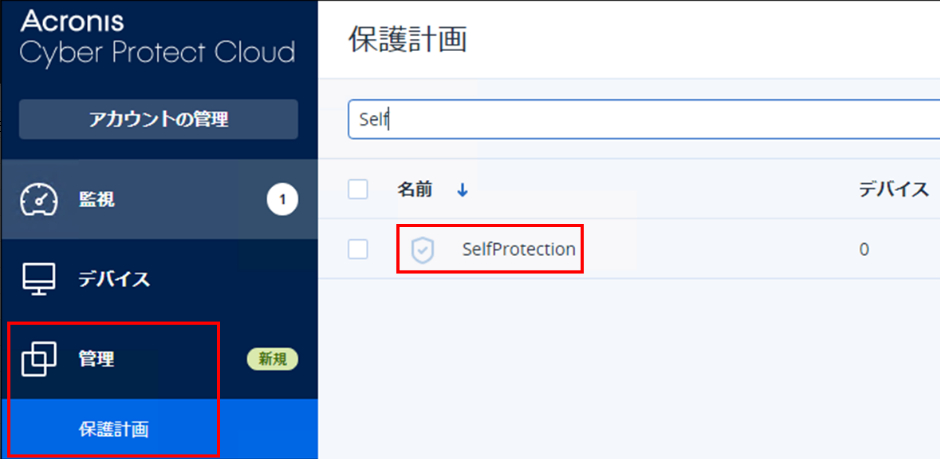Toggle the select-all checkbox in table header
Screen dimensions: 940x459
(x=358, y=189)
